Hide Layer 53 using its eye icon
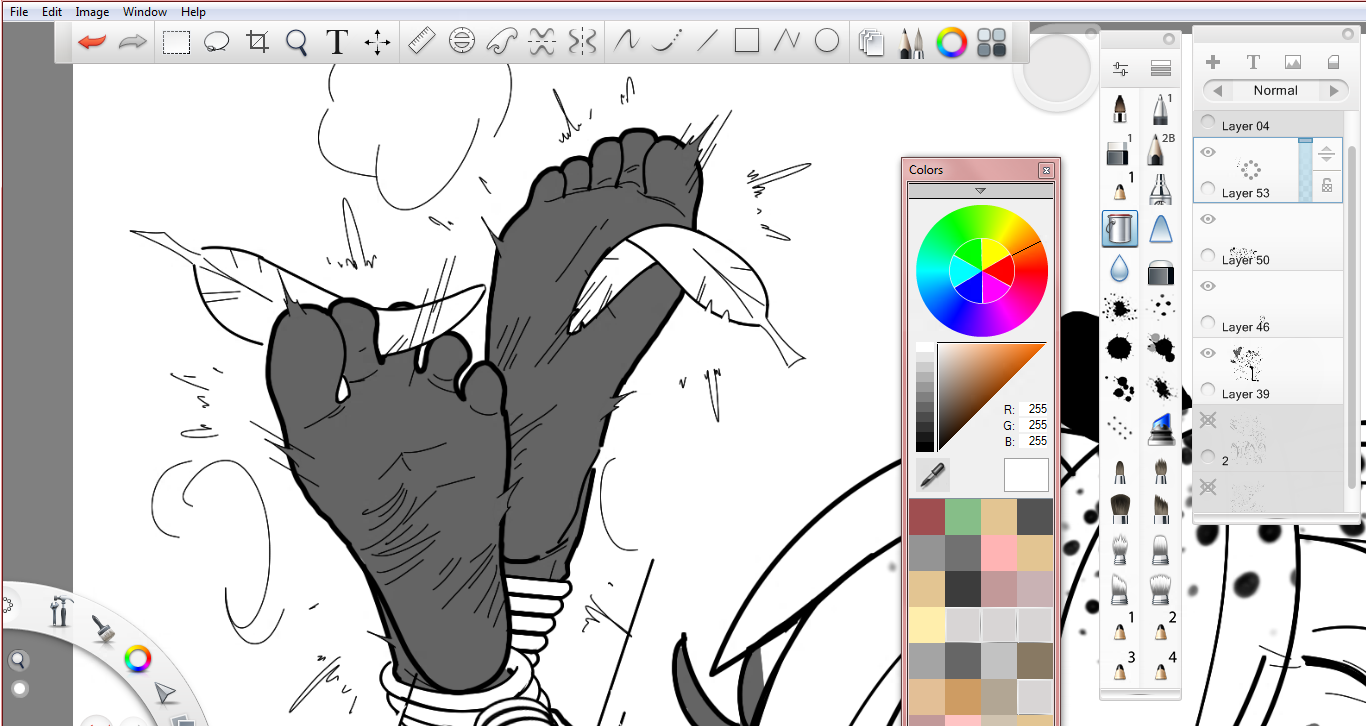Viewport: 1366px width, 726px height. tap(1208, 152)
